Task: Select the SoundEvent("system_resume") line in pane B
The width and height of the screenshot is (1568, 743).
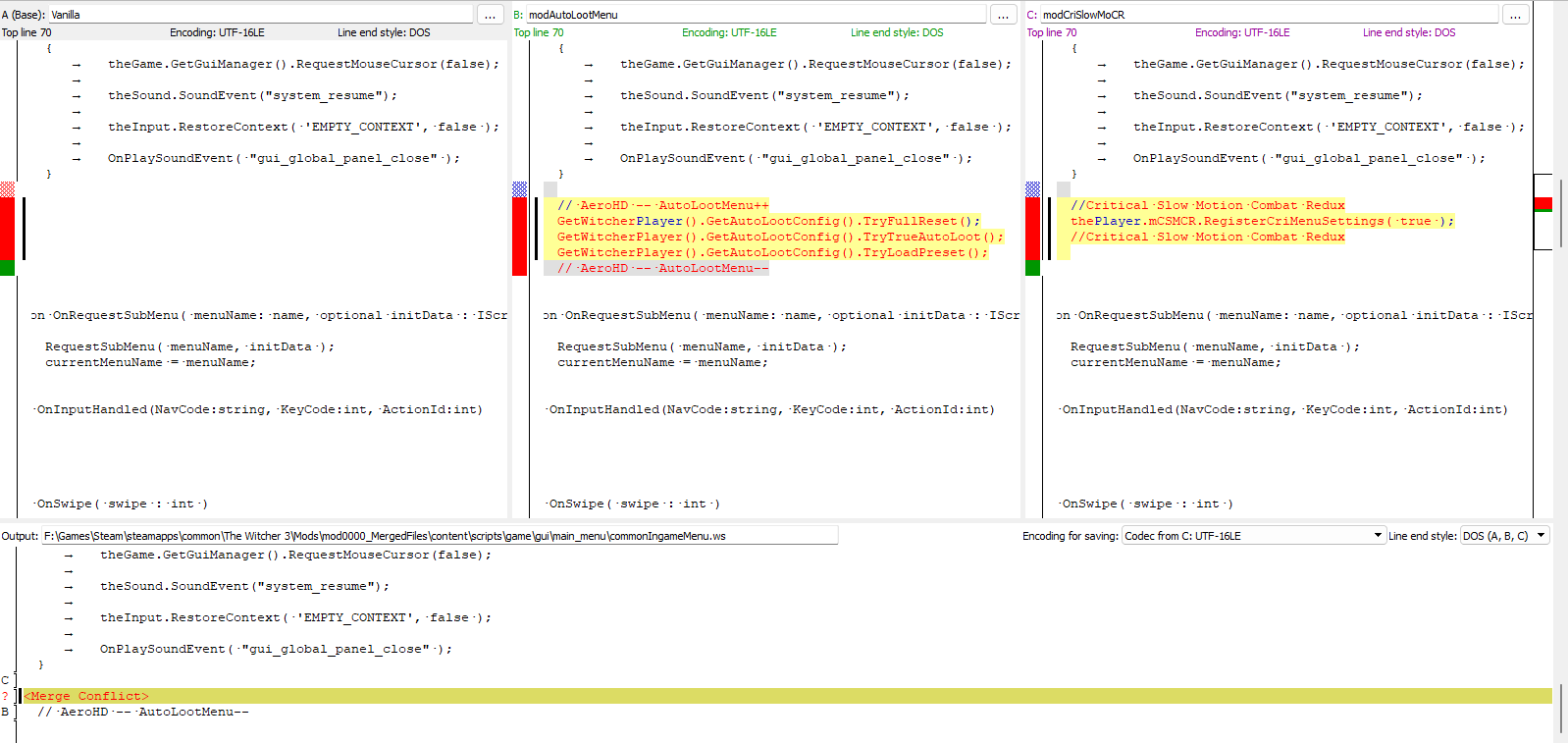Action: pos(765,95)
